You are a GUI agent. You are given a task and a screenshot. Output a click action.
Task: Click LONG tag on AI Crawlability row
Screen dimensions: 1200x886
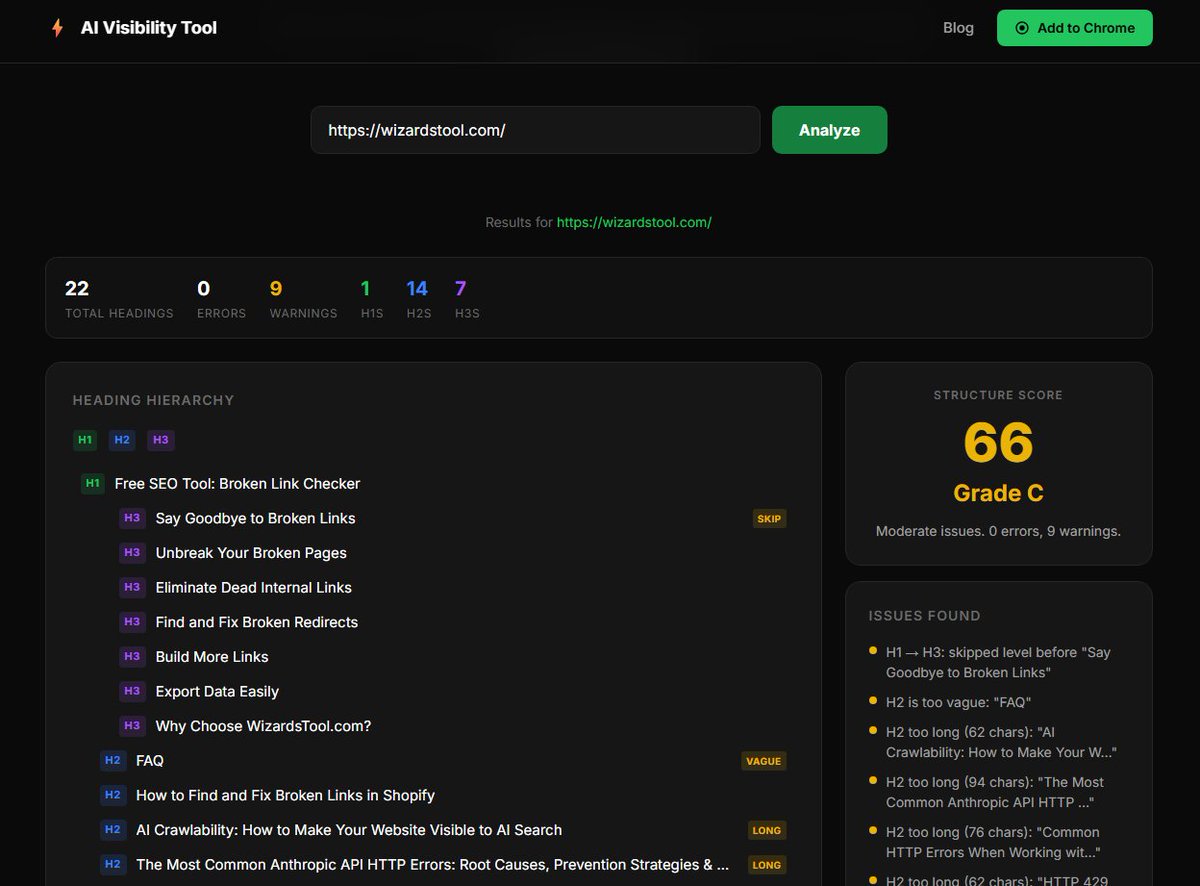(767, 830)
